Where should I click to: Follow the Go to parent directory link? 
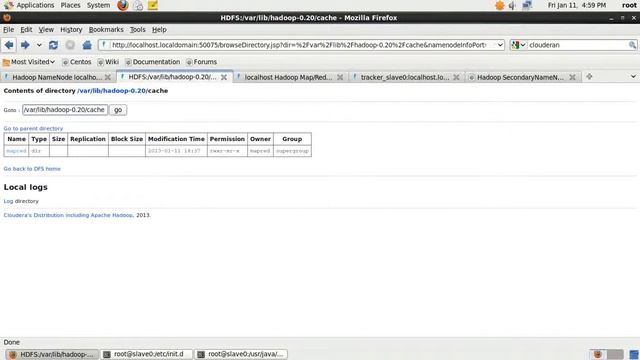pos(33,129)
